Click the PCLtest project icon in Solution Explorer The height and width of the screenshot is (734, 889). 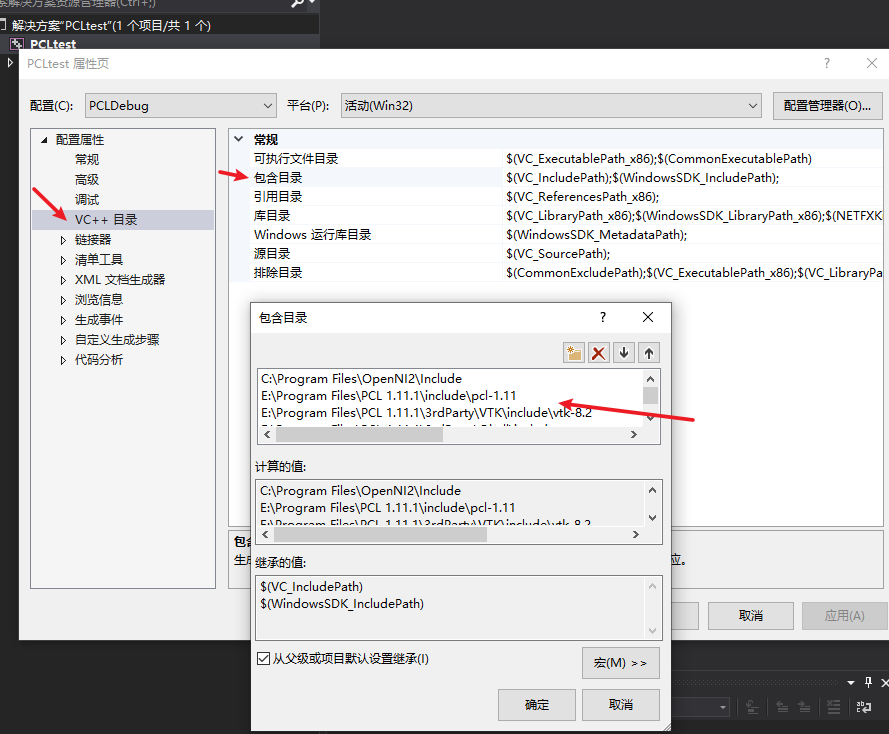pos(18,43)
